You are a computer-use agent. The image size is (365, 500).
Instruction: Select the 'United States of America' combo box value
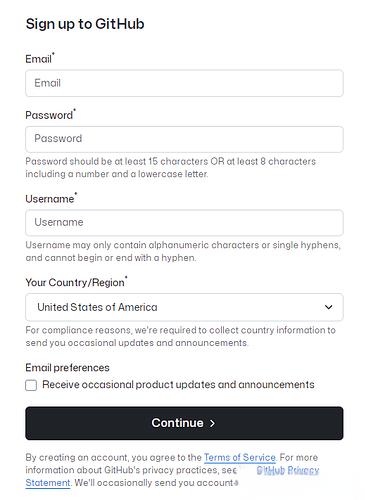97,307
